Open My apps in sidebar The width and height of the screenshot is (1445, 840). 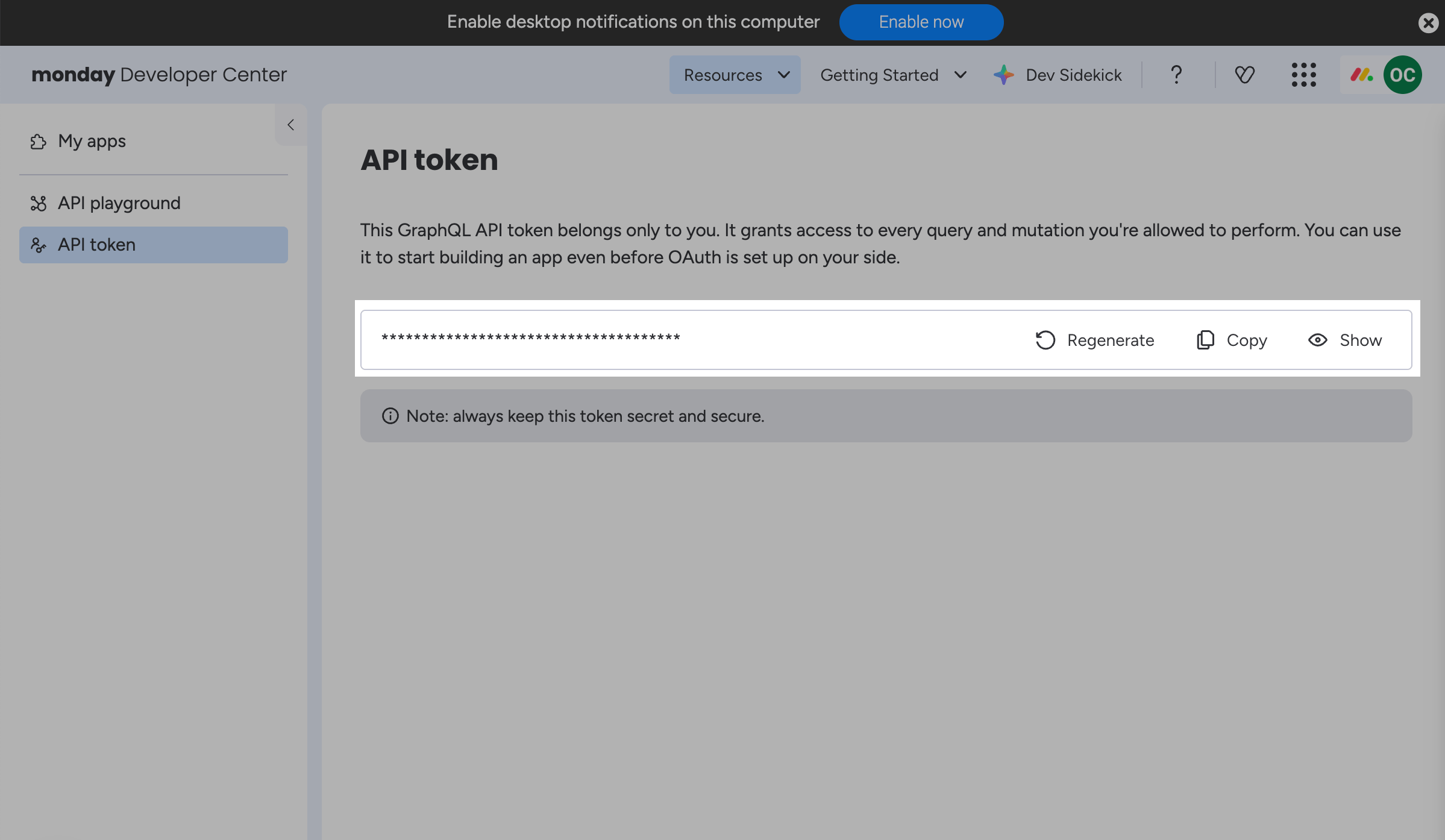(x=92, y=141)
